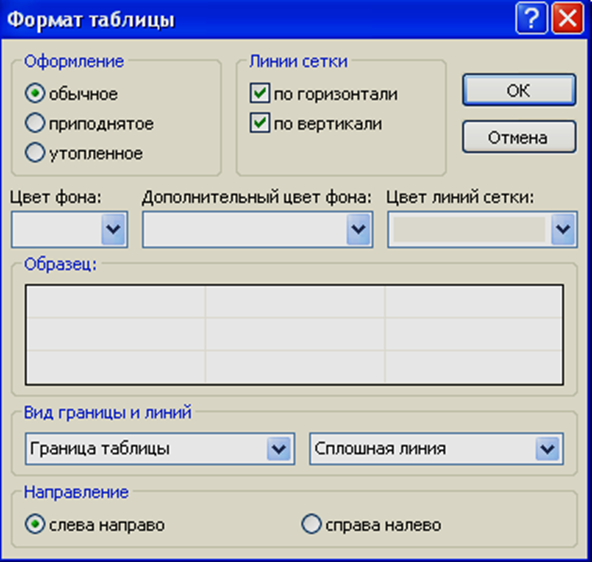
Task: Expand the Сплошная линия dropdown
Action: (x=547, y=449)
